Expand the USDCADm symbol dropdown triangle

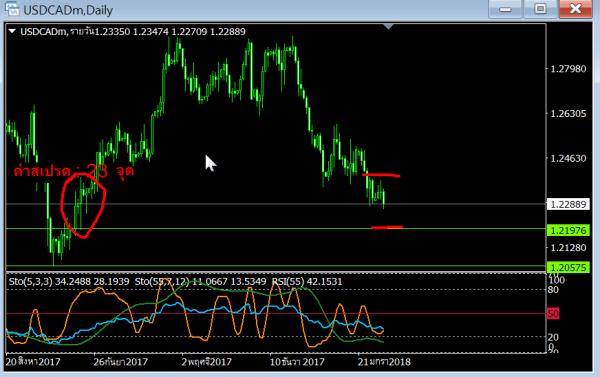(x=12, y=31)
